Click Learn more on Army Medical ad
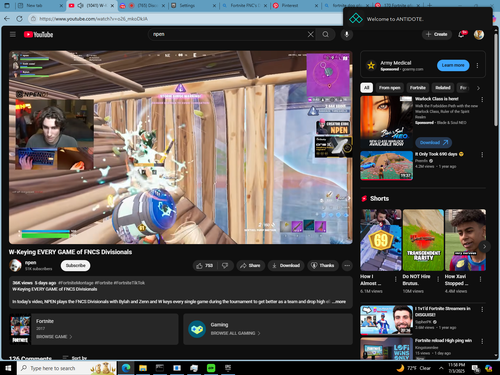The image size is (500, 375). tap(453, 65)
